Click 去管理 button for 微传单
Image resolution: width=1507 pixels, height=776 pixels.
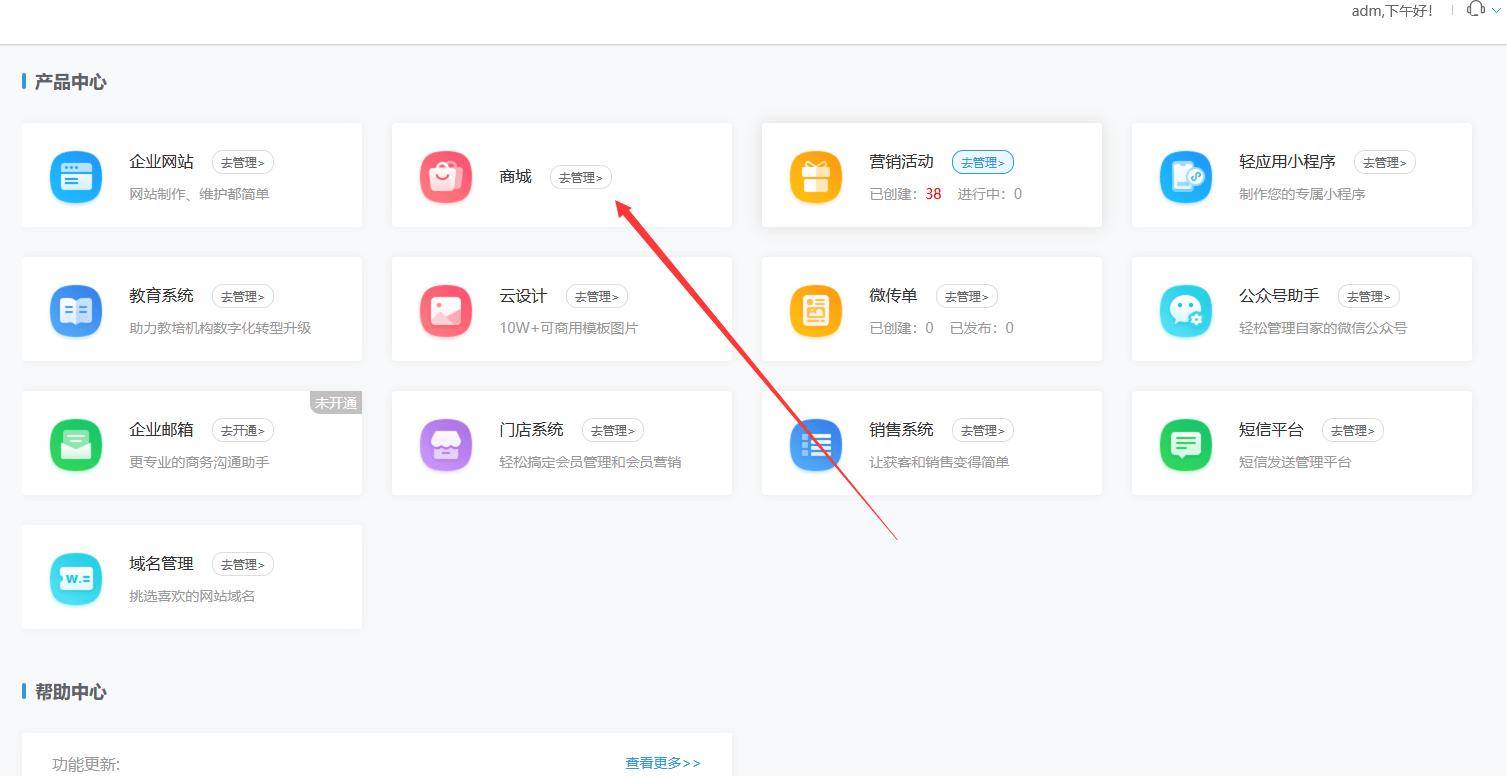point(967,296)
